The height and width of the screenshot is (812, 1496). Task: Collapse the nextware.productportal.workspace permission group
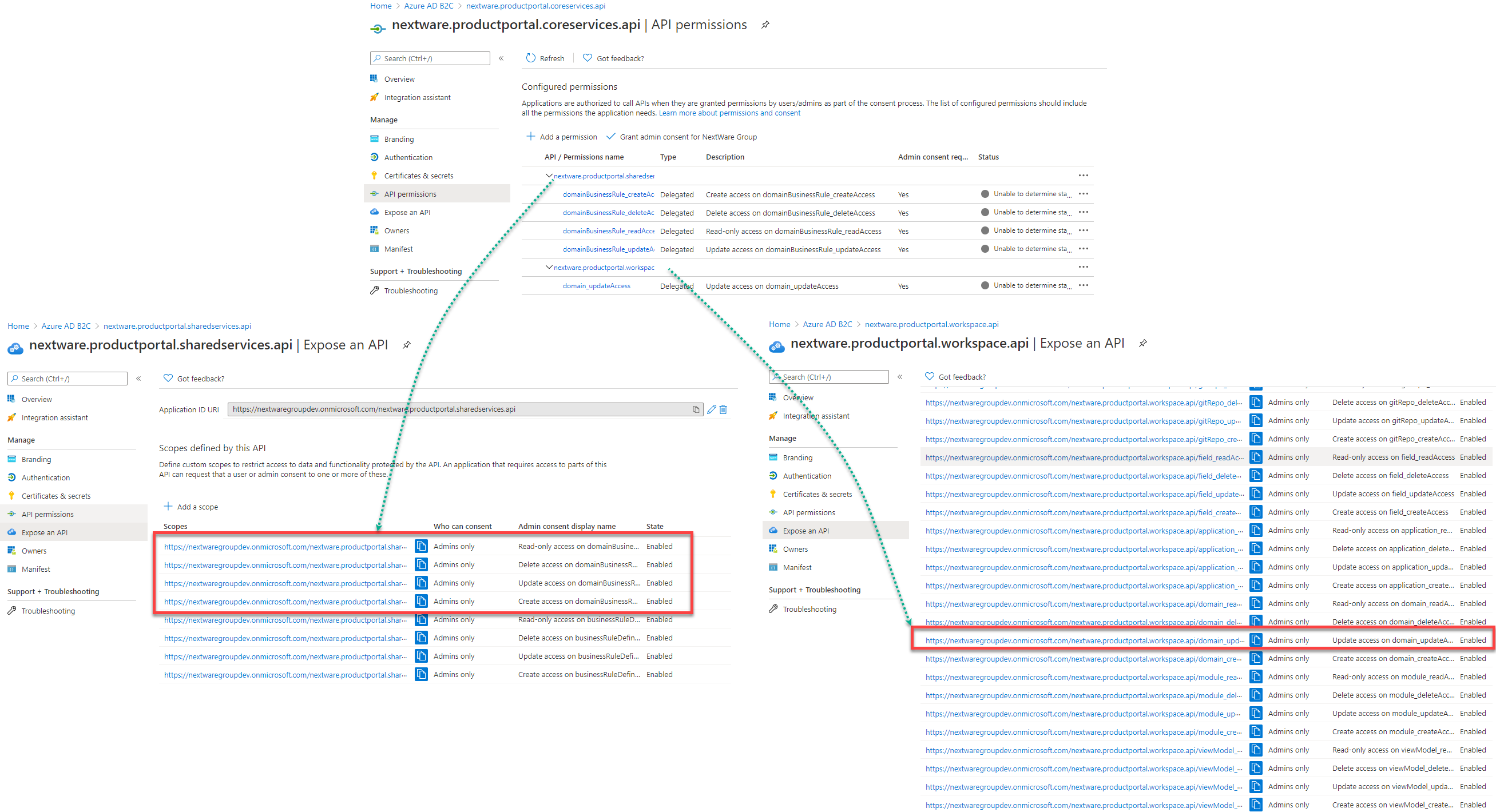click(x=549, y=268)
